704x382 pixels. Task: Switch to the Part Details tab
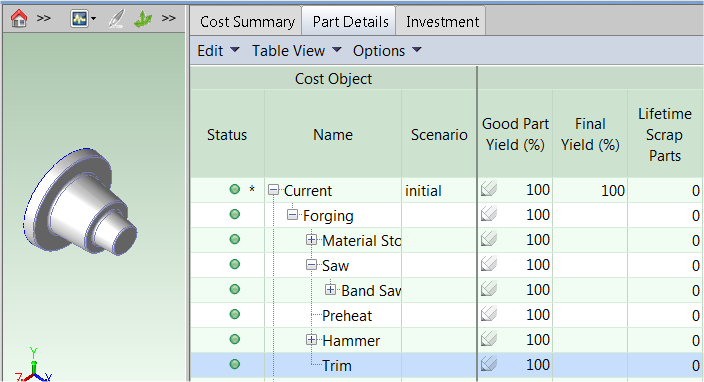click(350, 22)
